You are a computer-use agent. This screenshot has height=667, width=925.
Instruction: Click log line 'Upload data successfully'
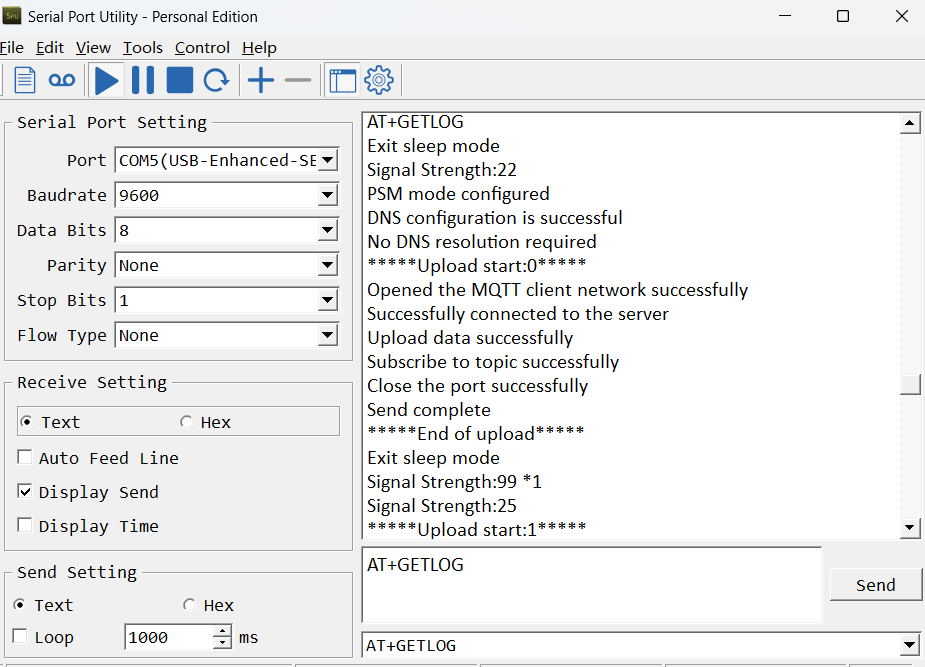470,338
